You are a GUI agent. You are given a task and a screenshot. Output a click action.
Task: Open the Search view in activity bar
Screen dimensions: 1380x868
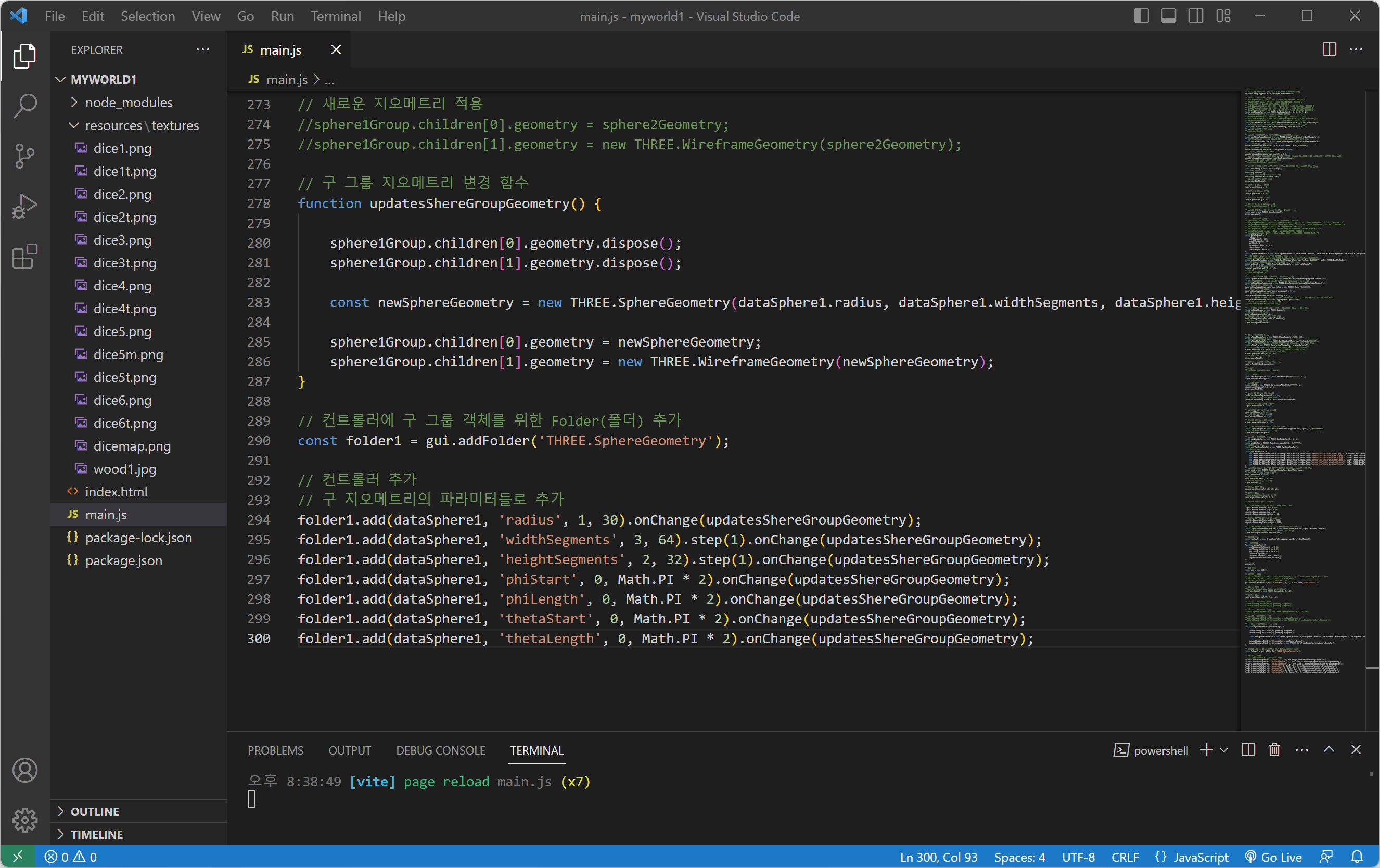(24, 106)
